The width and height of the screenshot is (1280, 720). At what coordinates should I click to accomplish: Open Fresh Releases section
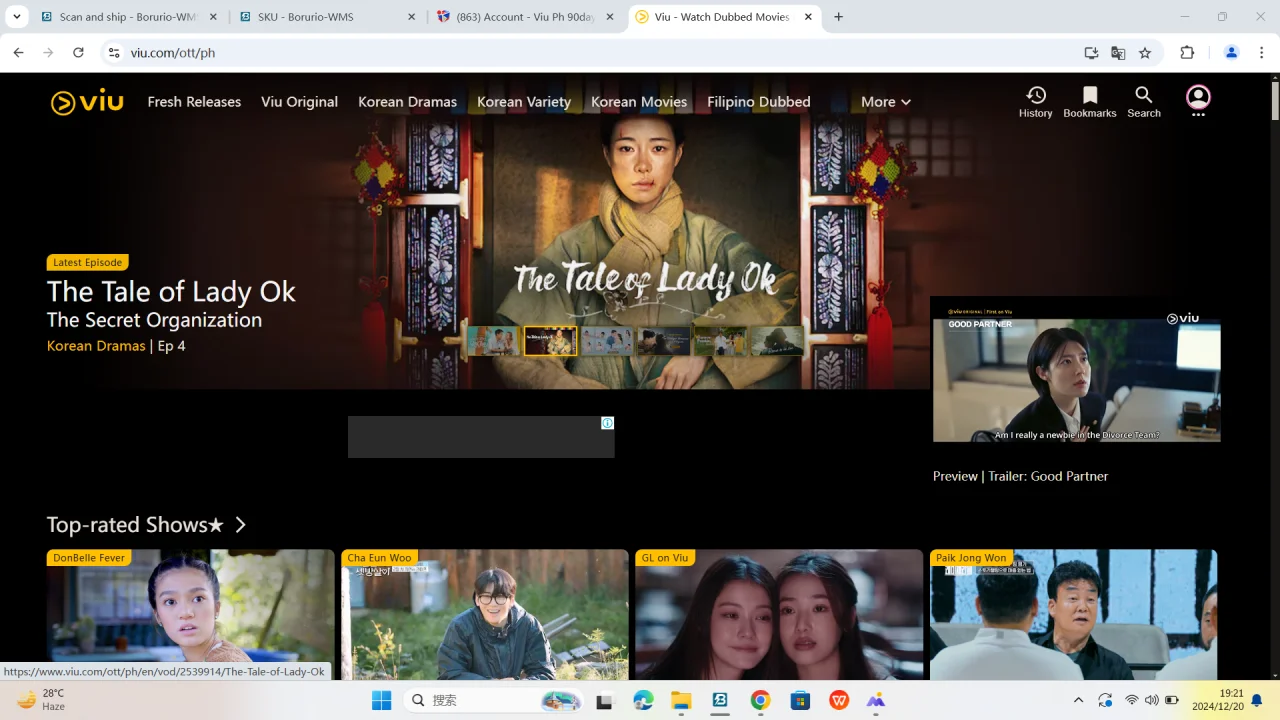click(194, 101)
